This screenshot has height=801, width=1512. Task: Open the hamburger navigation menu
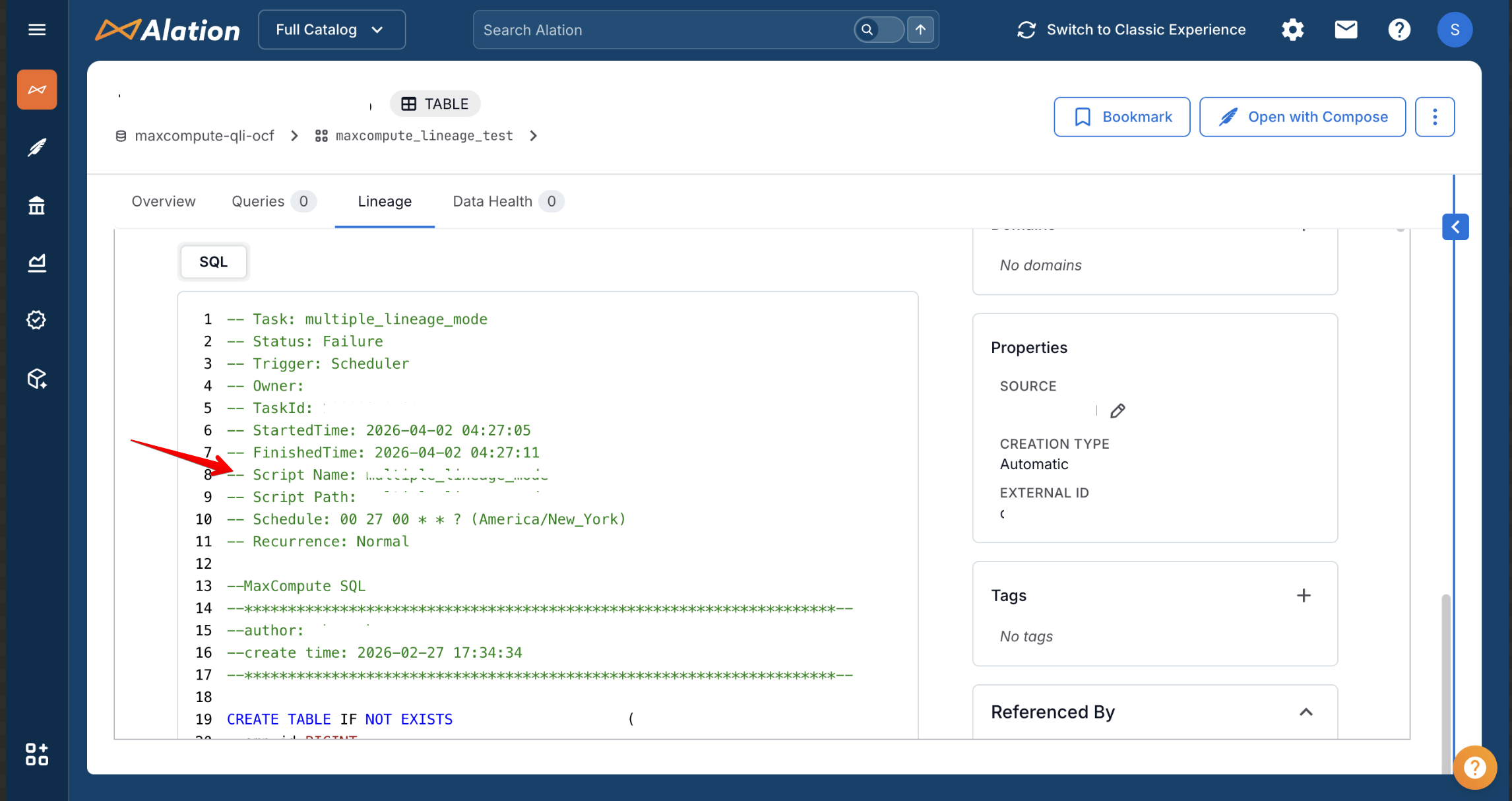[x=37, y=30]
